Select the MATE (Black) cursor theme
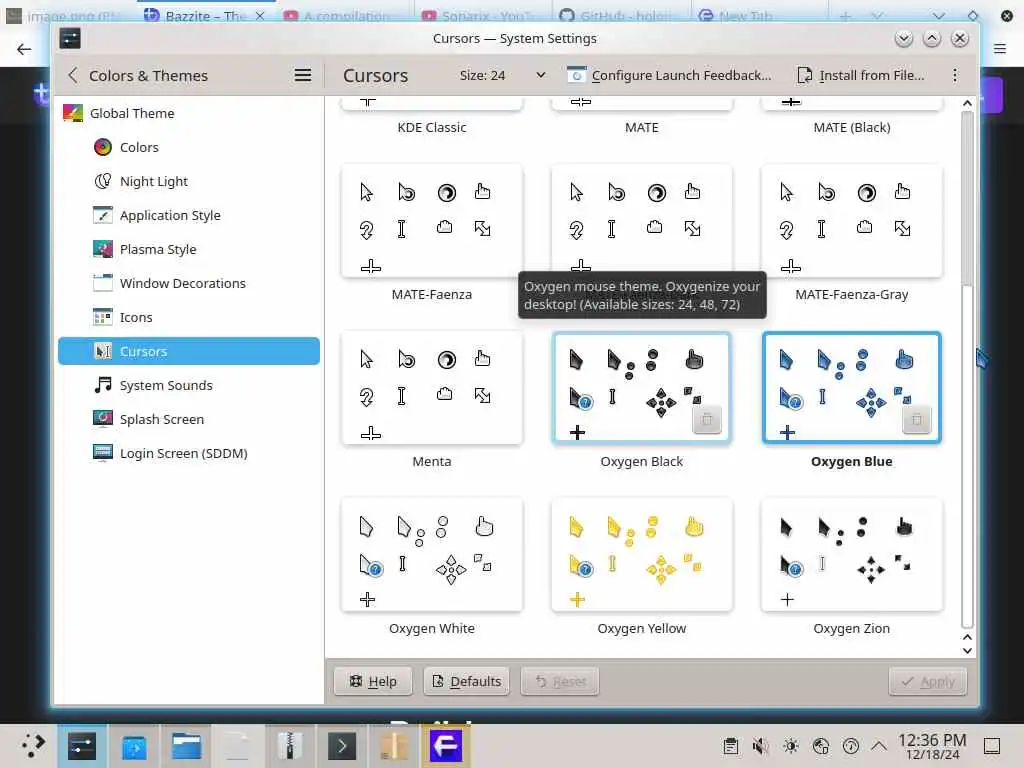This screenshot has height=768, width=1024. pos(852,116)
